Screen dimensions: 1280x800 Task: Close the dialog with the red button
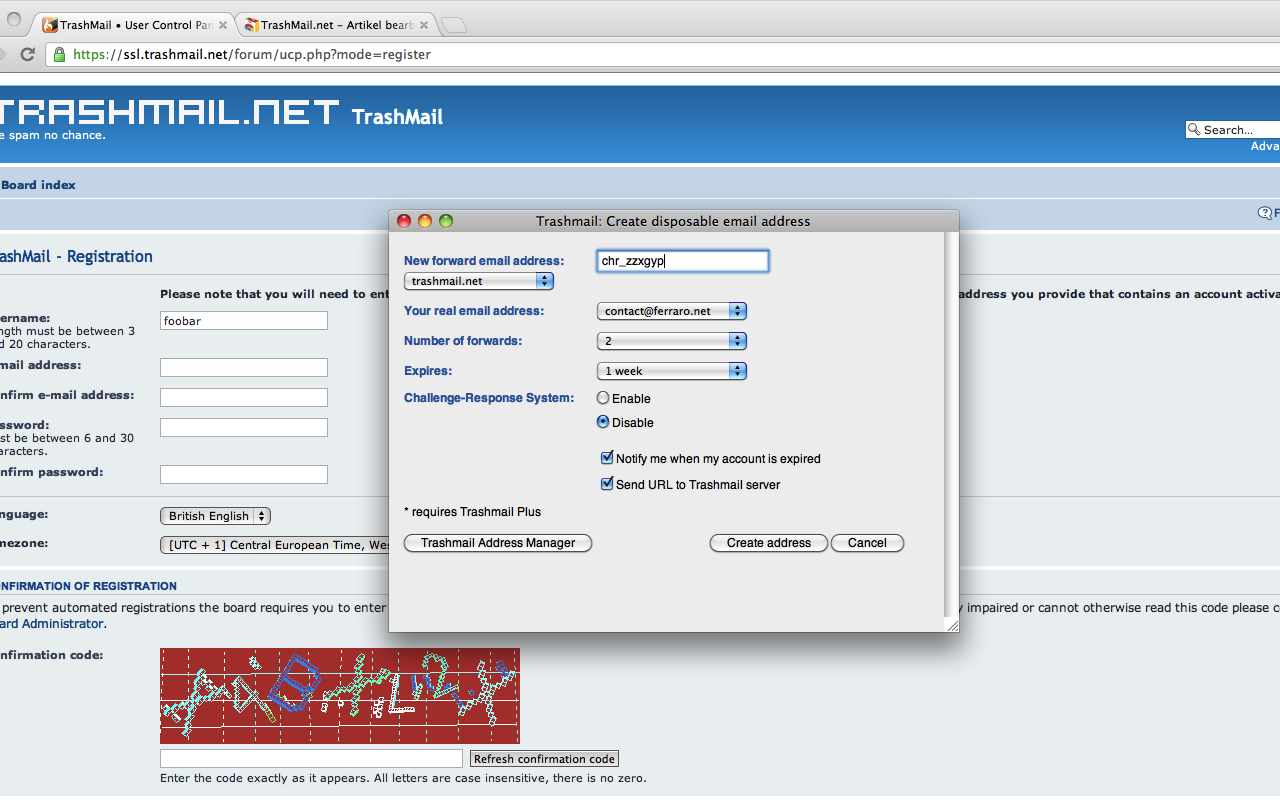404,221
